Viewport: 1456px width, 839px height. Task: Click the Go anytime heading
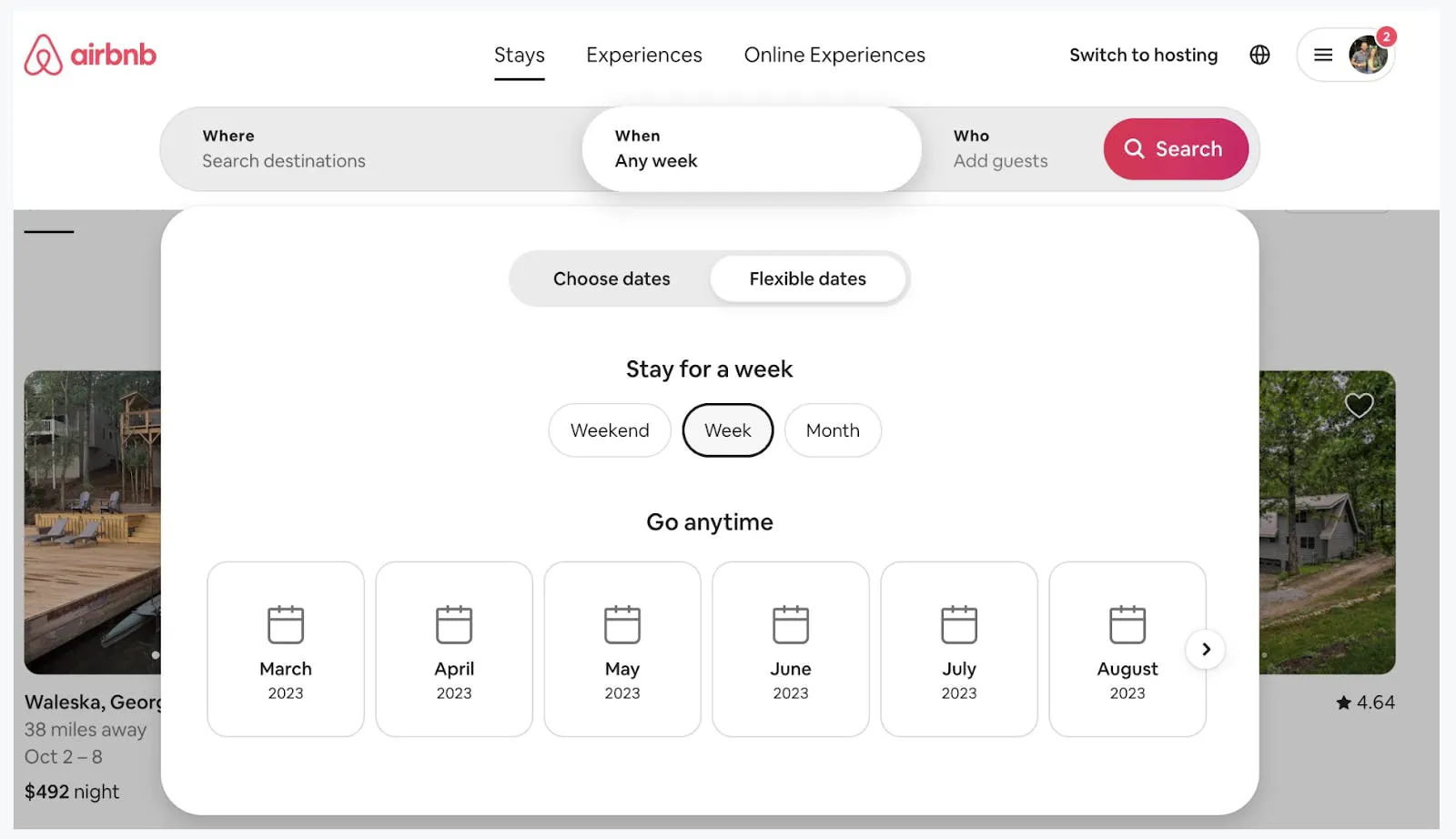pyautogui.click(x=710, y=522)
